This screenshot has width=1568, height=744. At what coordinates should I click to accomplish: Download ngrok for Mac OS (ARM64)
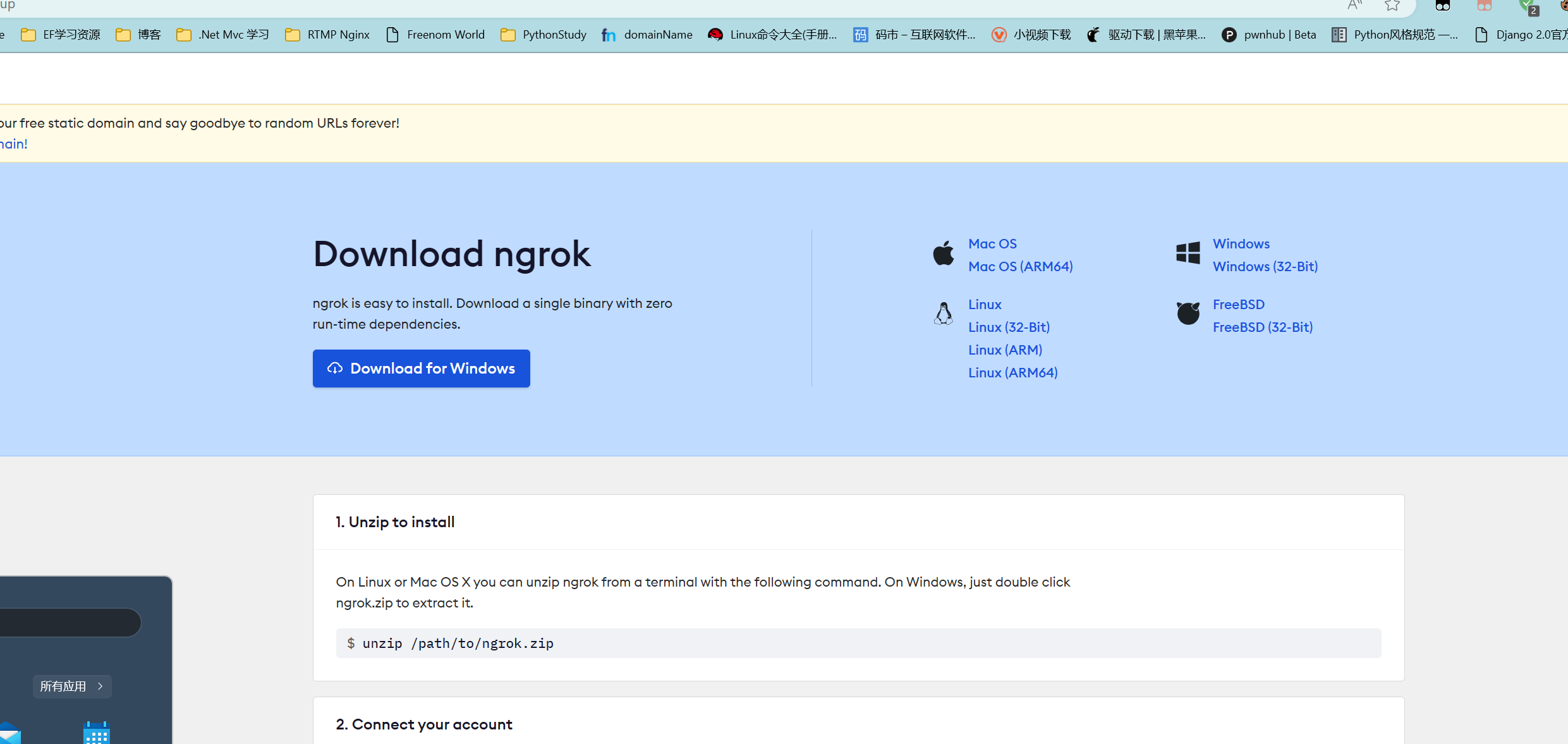tap(1021, 267)
